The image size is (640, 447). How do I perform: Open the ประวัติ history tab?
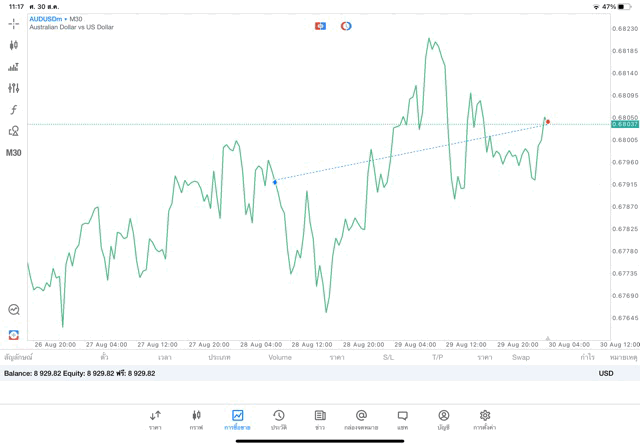click(279, 419)
